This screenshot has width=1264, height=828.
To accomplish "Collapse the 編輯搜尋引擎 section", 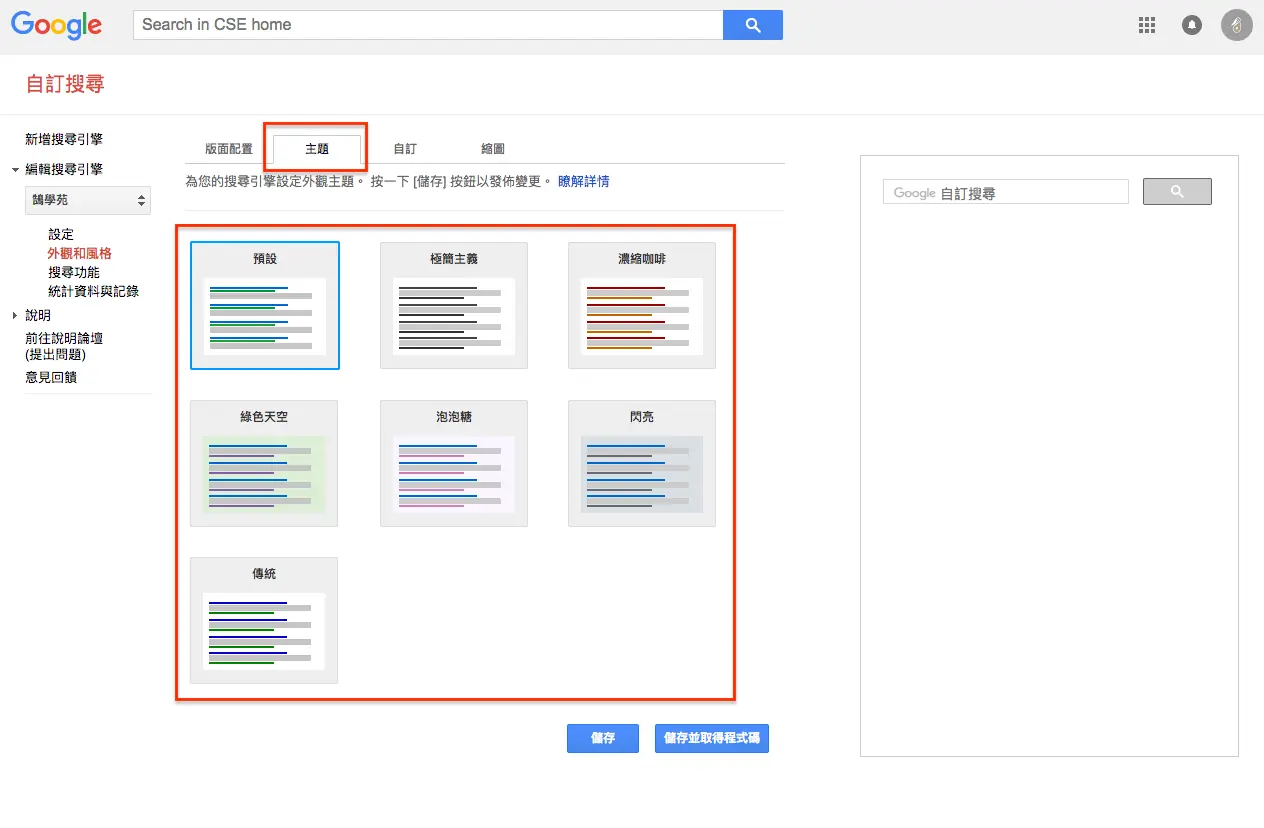I will [x=16, y=170].
